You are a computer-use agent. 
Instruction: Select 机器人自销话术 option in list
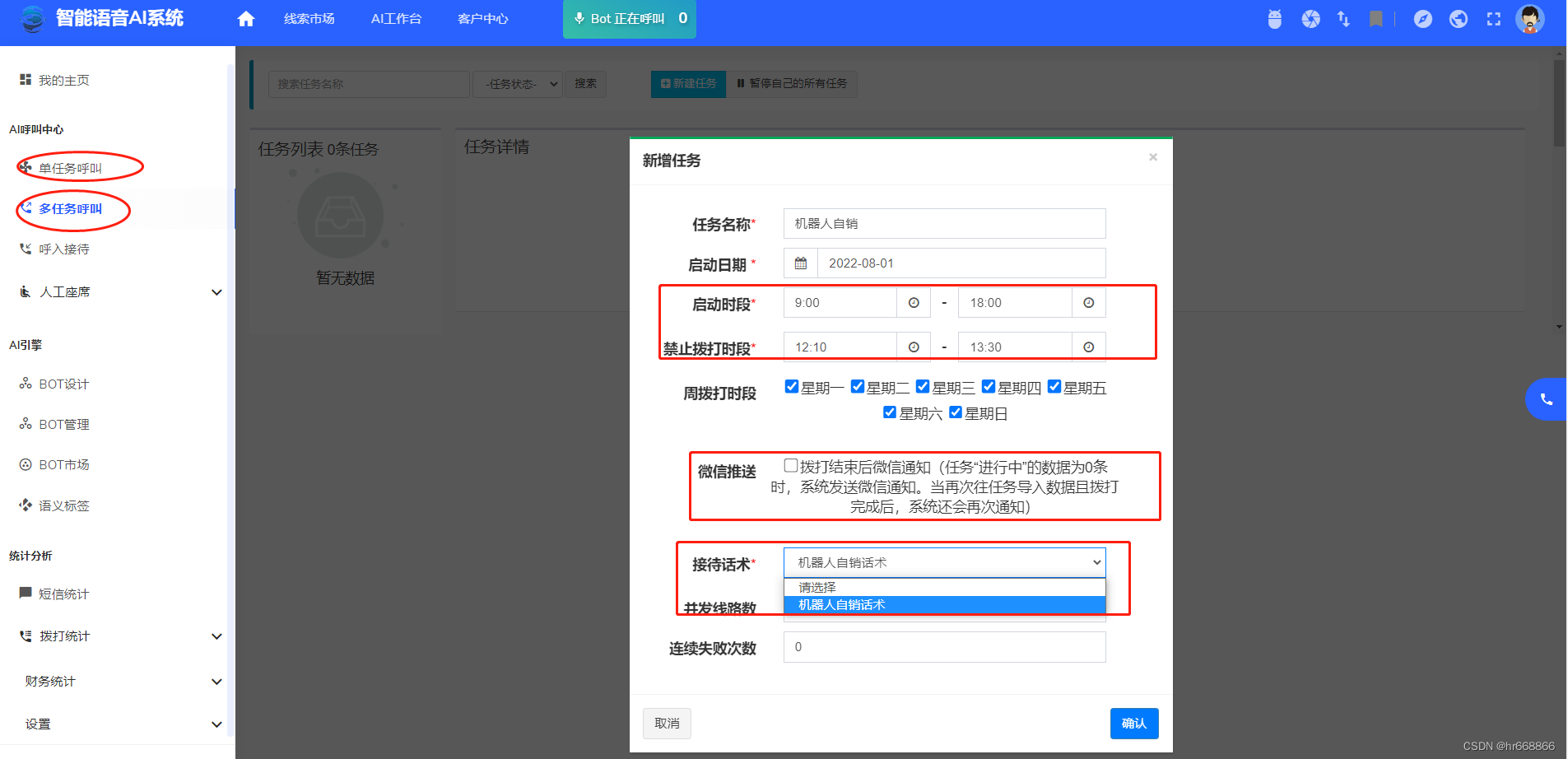[x=944, y=605]
